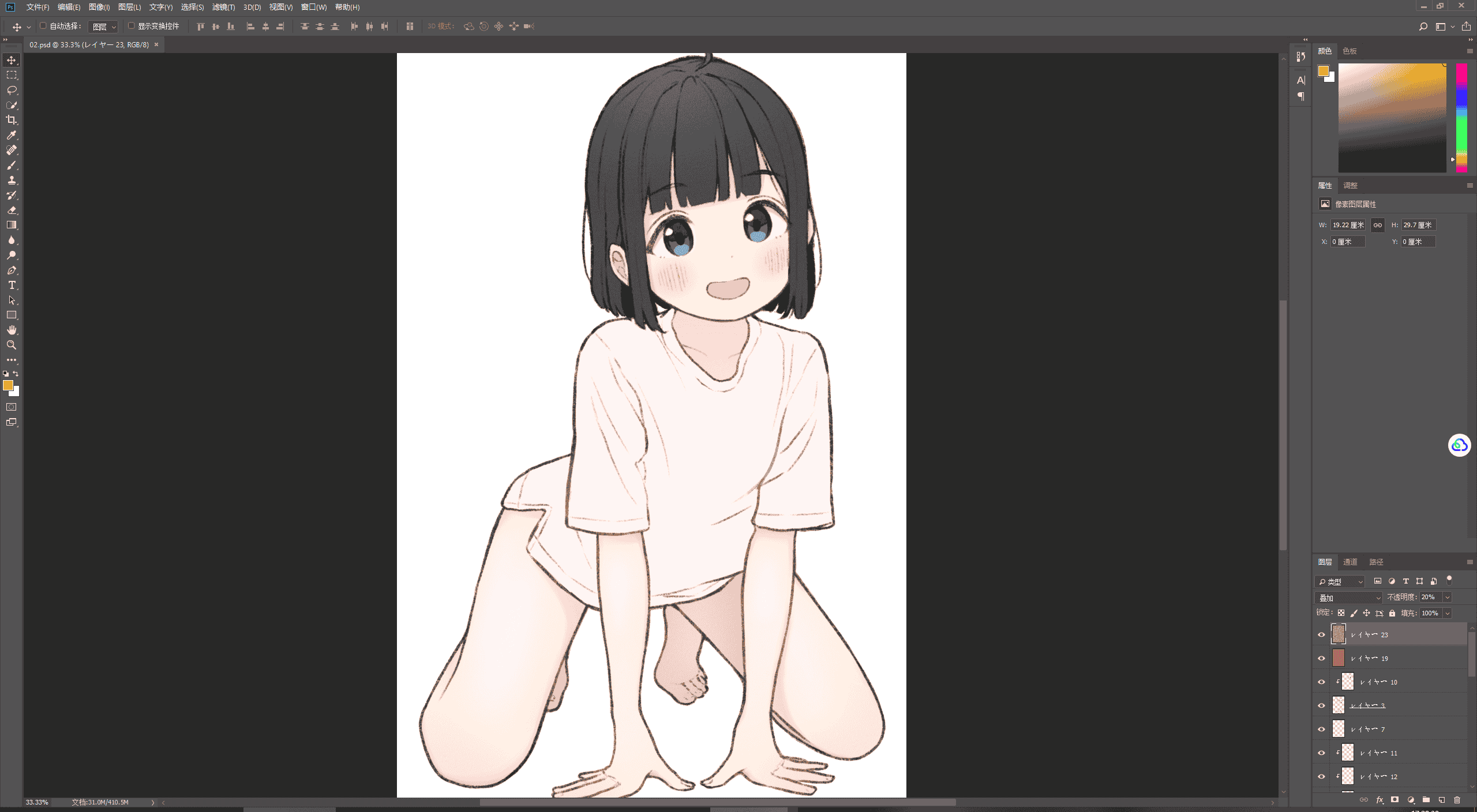Open the layer filter 类型 dropdown
Screen dimensions: 1477x812
(1340, 581)
